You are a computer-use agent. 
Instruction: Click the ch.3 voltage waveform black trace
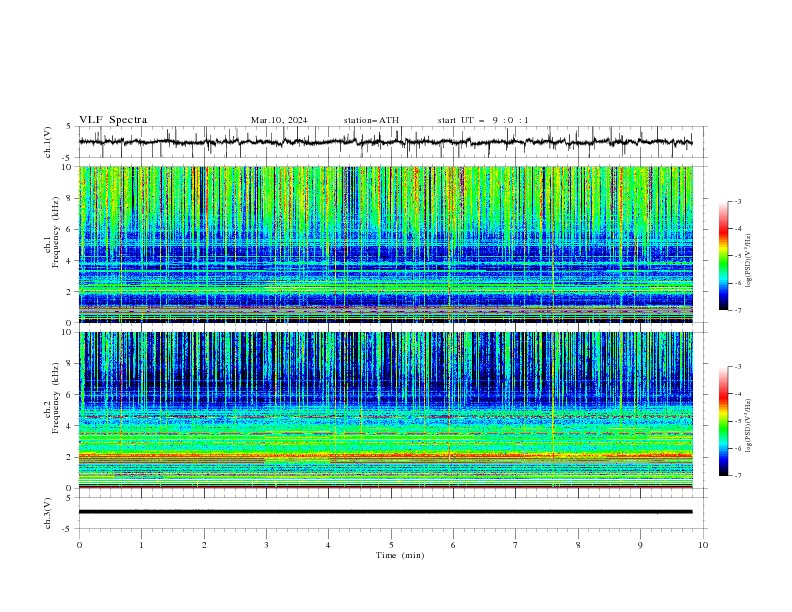(385, 512)
